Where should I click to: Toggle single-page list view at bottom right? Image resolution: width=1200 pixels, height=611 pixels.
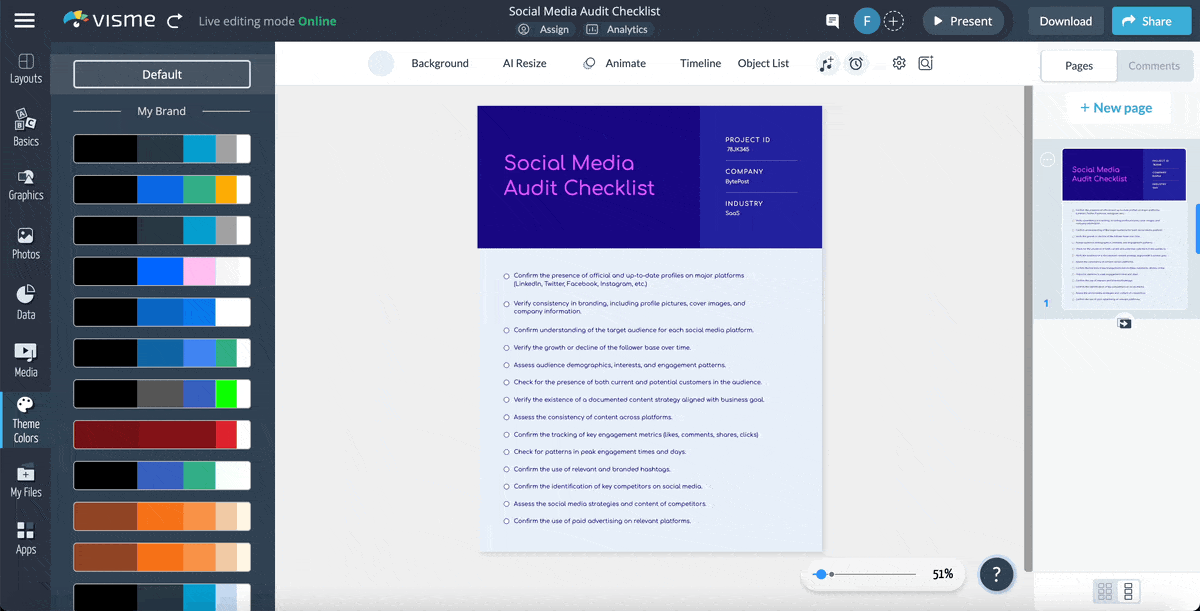[x=1129, y=591]
